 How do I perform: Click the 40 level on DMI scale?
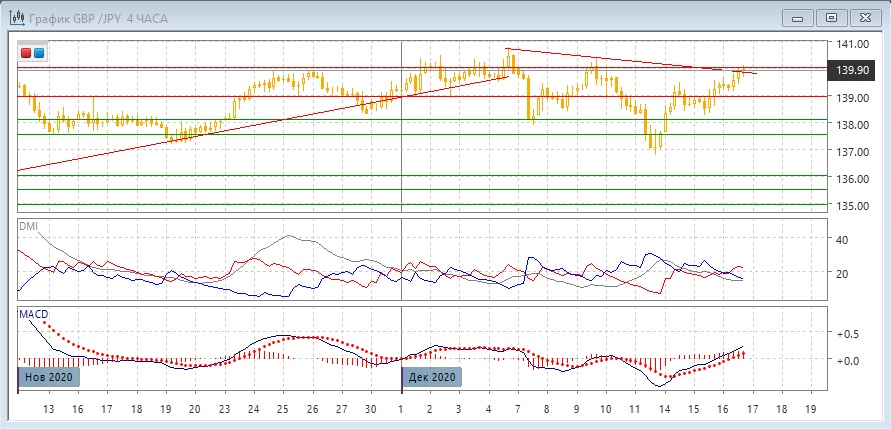pyautogui.click(x=842, y=240)
